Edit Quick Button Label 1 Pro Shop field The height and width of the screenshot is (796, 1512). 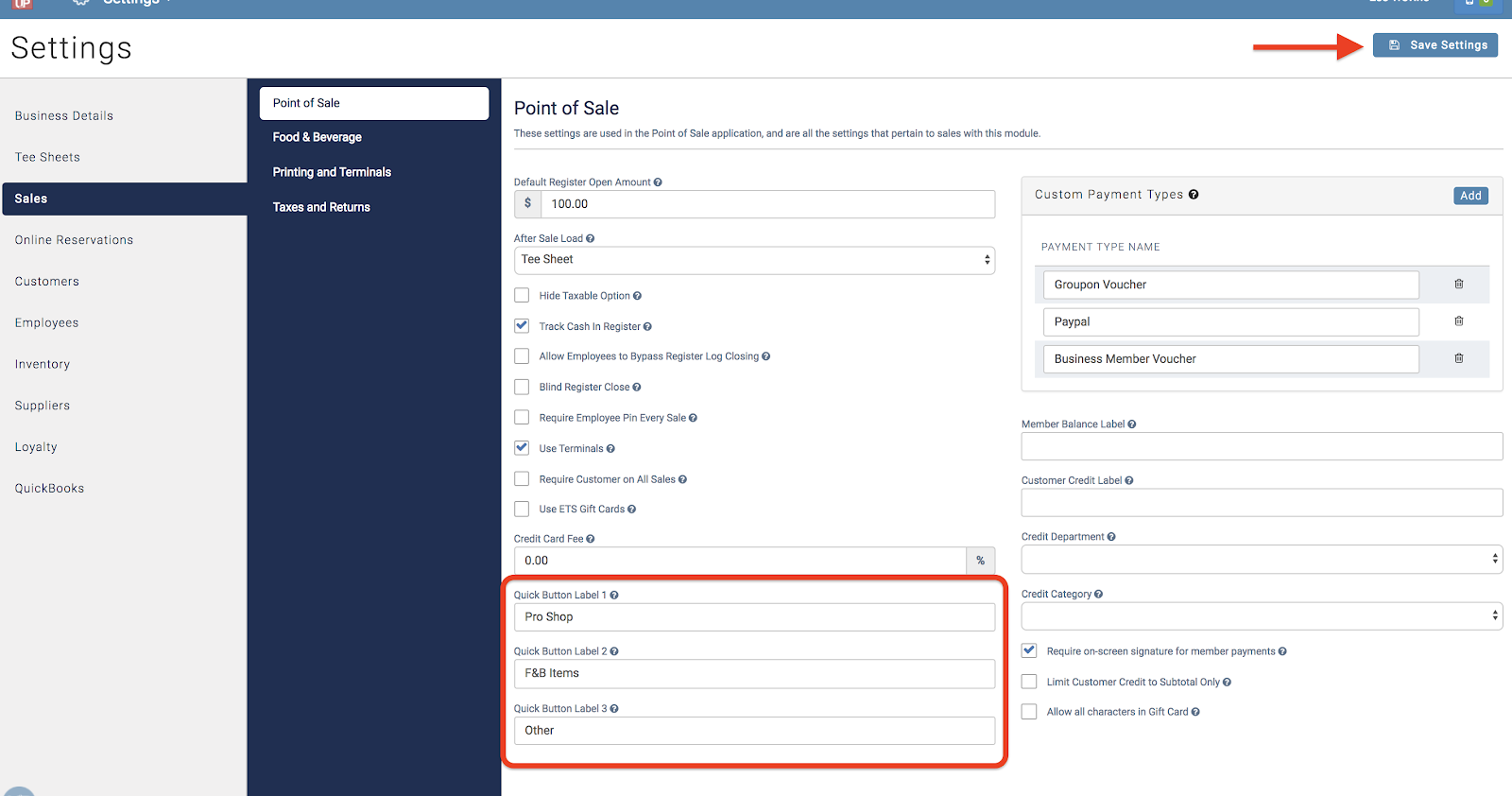[754, 617]
